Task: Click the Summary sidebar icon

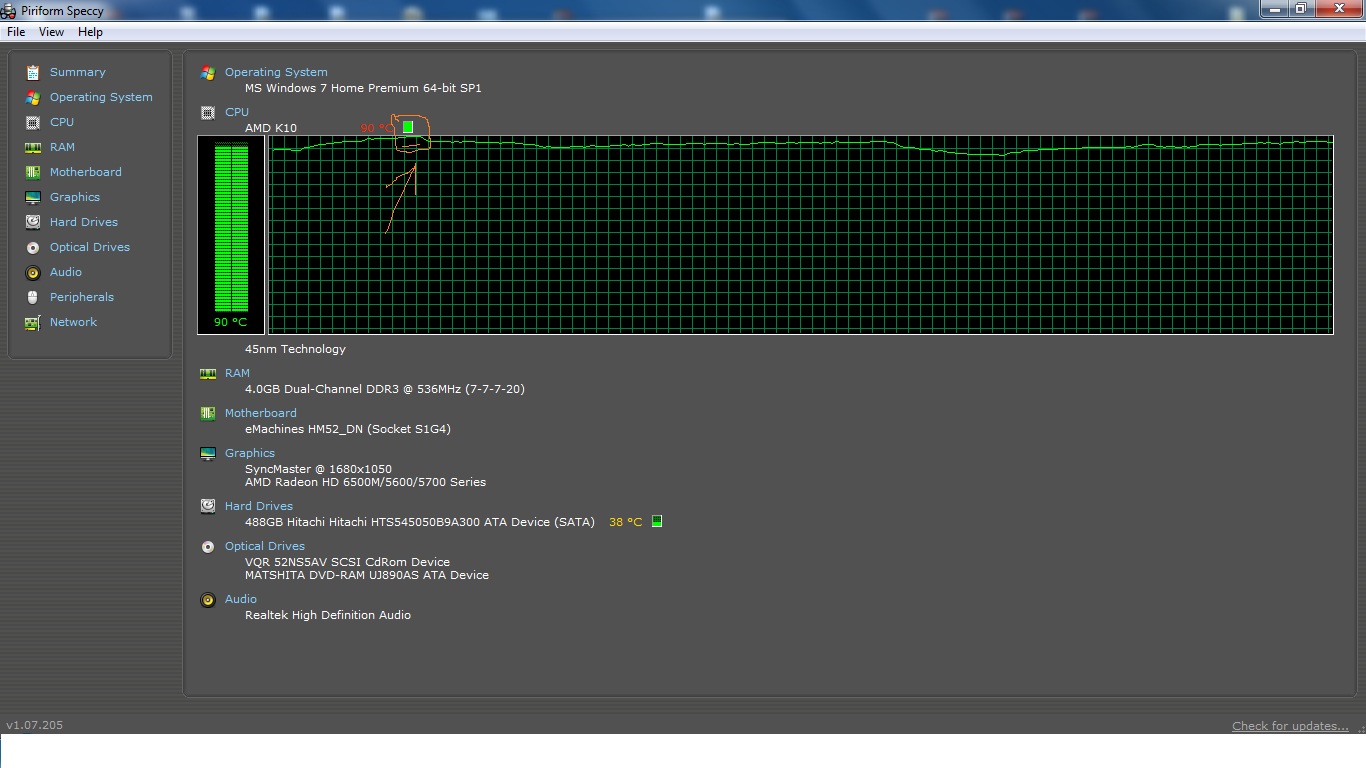Action: click(x=33, y=72)
